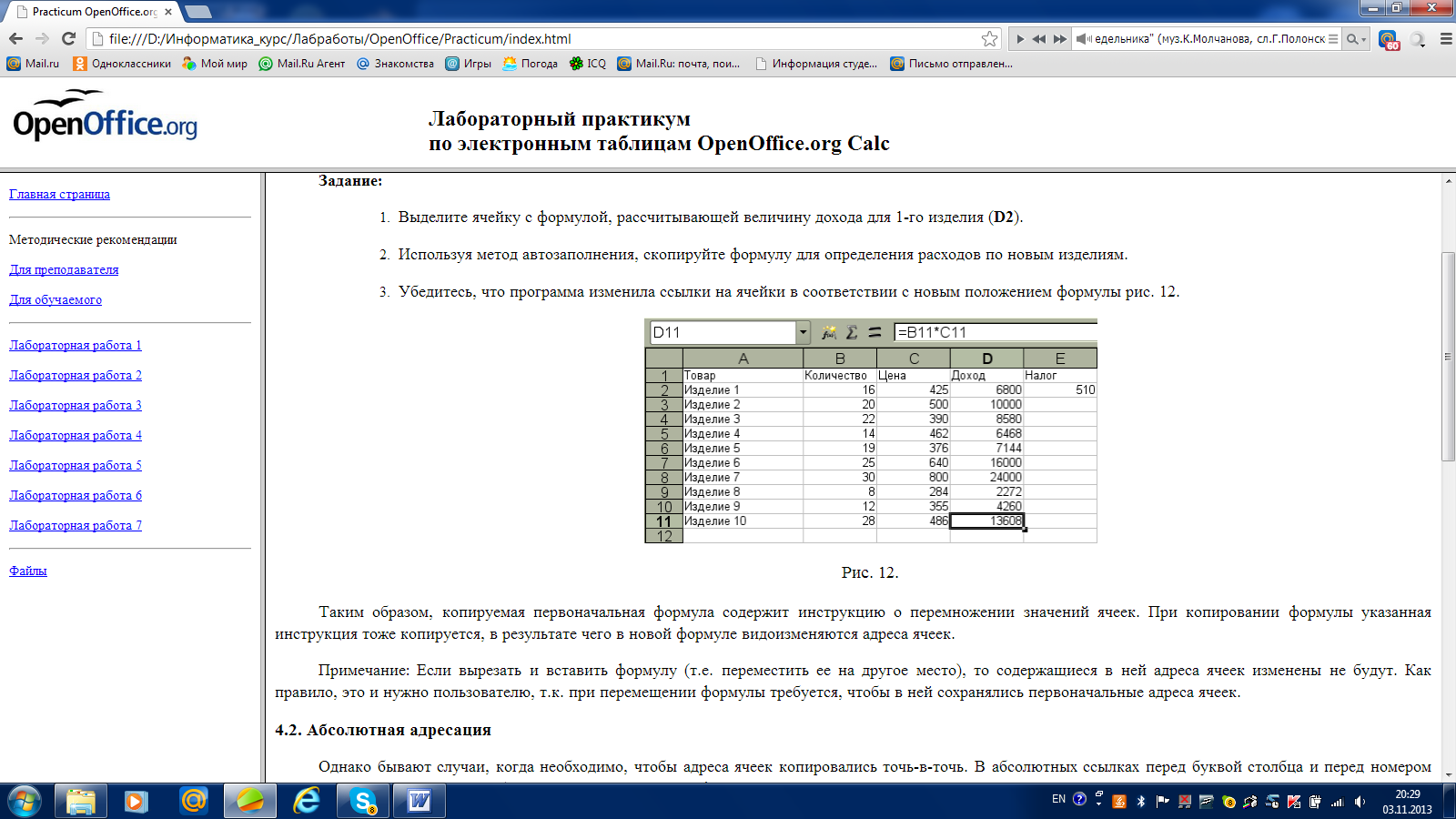Open a new tab button

tap(198, 12)
